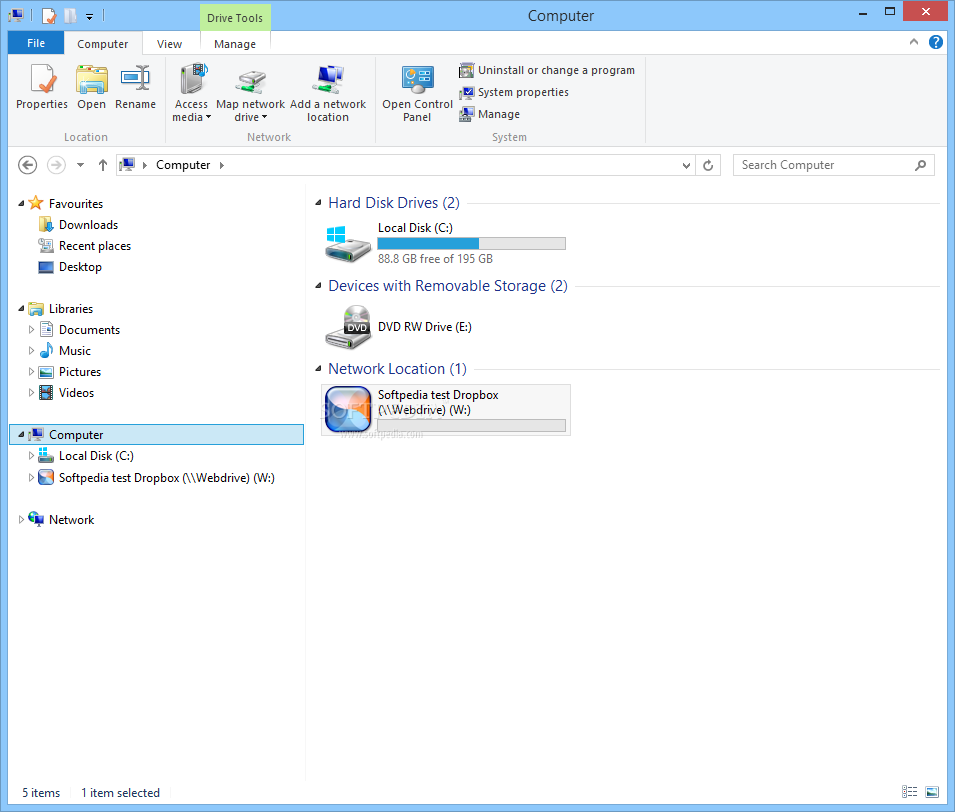Click the search magnifier icon
Screen dimensions: 955x812
[x=920, y=165]
